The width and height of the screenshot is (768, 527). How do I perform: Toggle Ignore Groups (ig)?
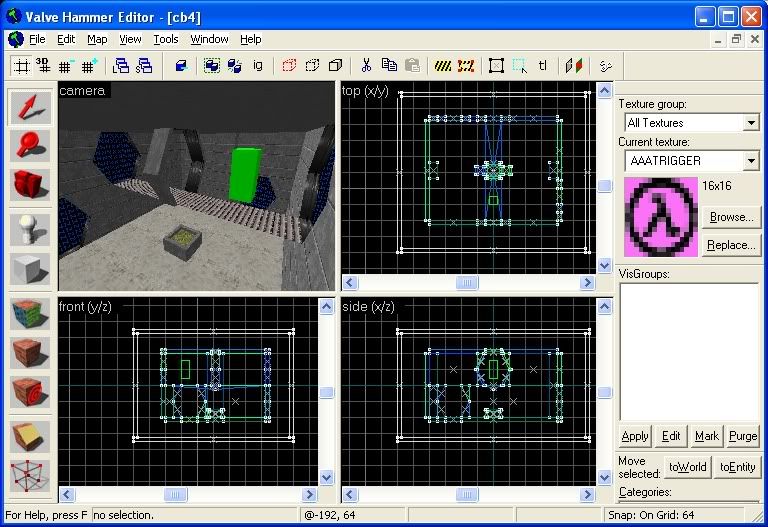click(258, 66)
